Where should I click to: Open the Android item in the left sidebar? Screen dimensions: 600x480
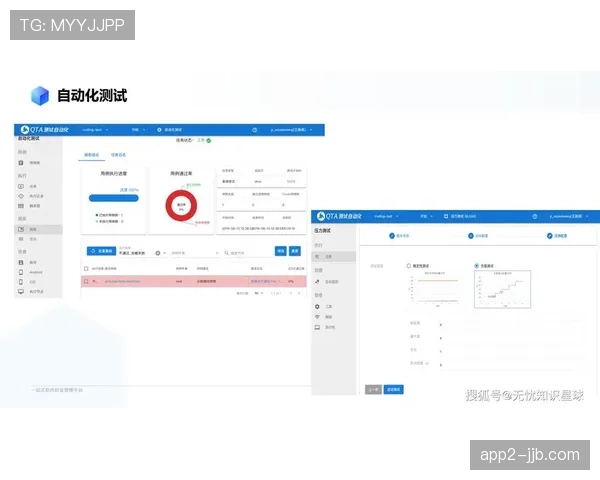[33, 272]
